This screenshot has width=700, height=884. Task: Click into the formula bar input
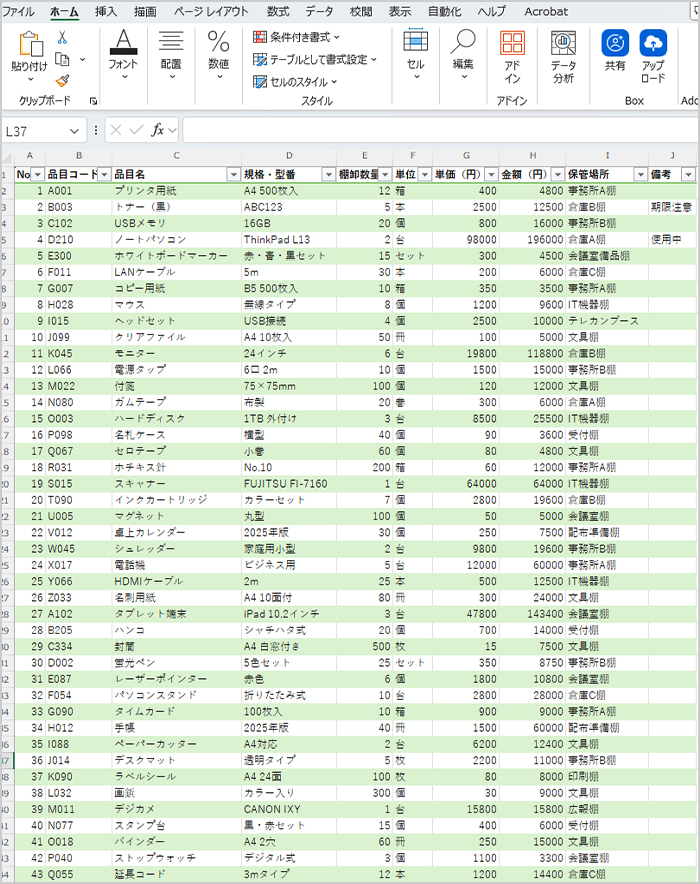coord(440,131)
